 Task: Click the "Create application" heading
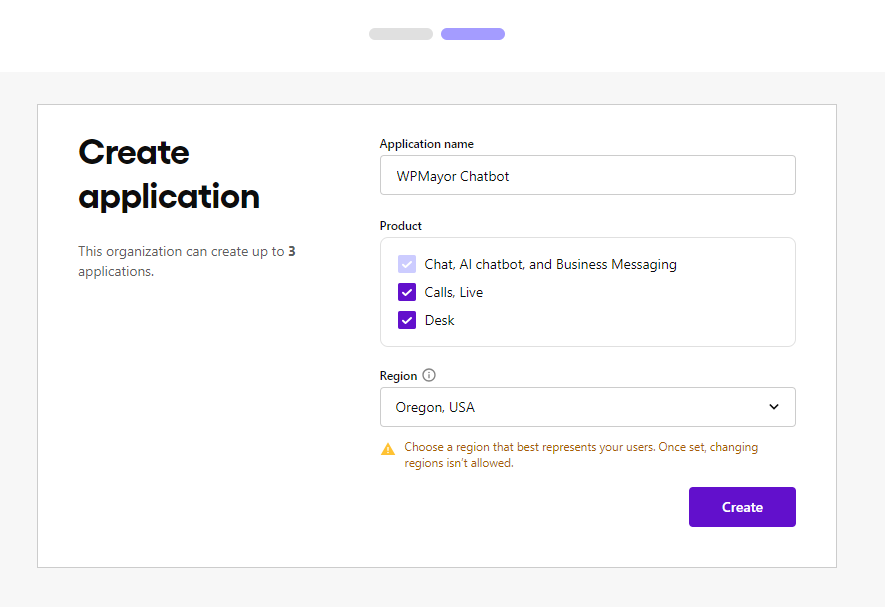168,174
